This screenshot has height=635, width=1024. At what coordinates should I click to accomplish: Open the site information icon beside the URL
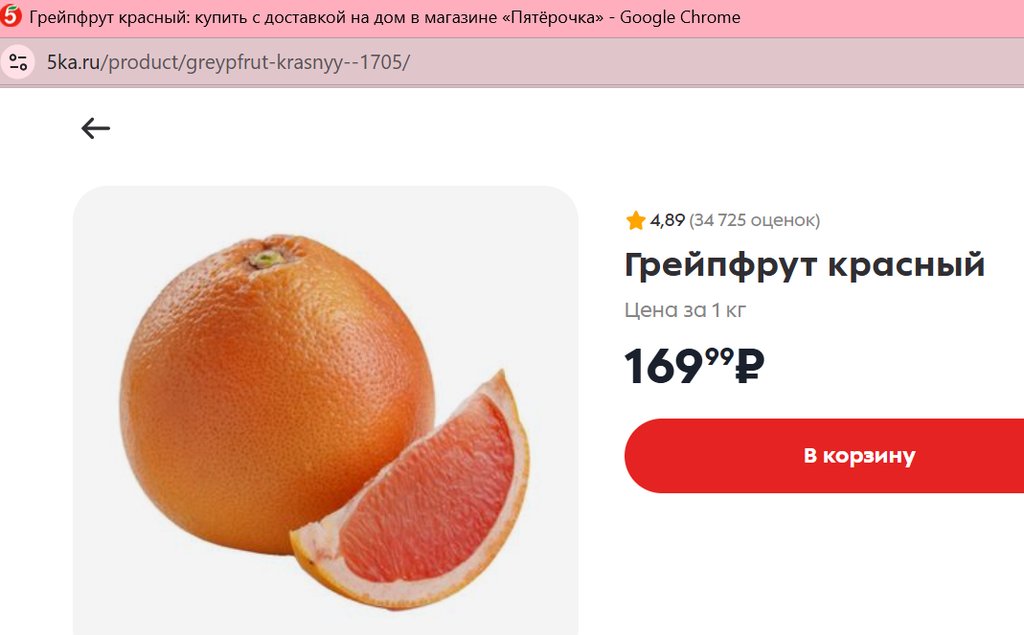point(18,62)
